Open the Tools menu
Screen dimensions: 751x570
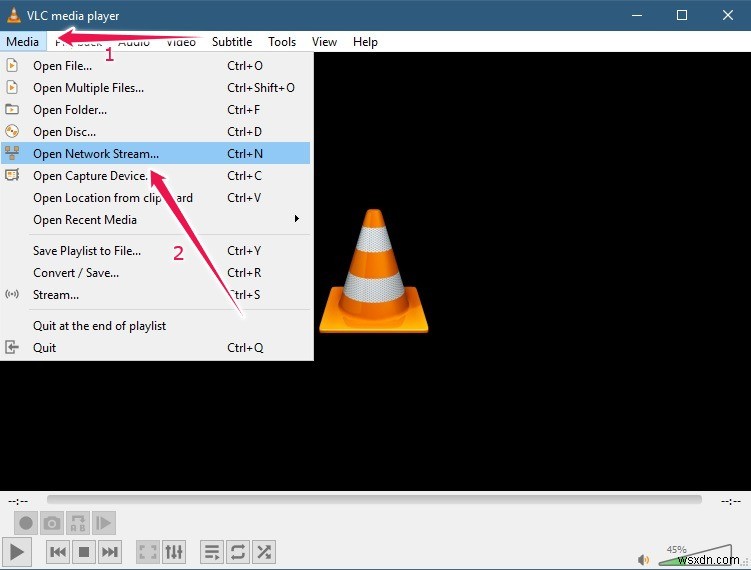click(x=282, y=42)
